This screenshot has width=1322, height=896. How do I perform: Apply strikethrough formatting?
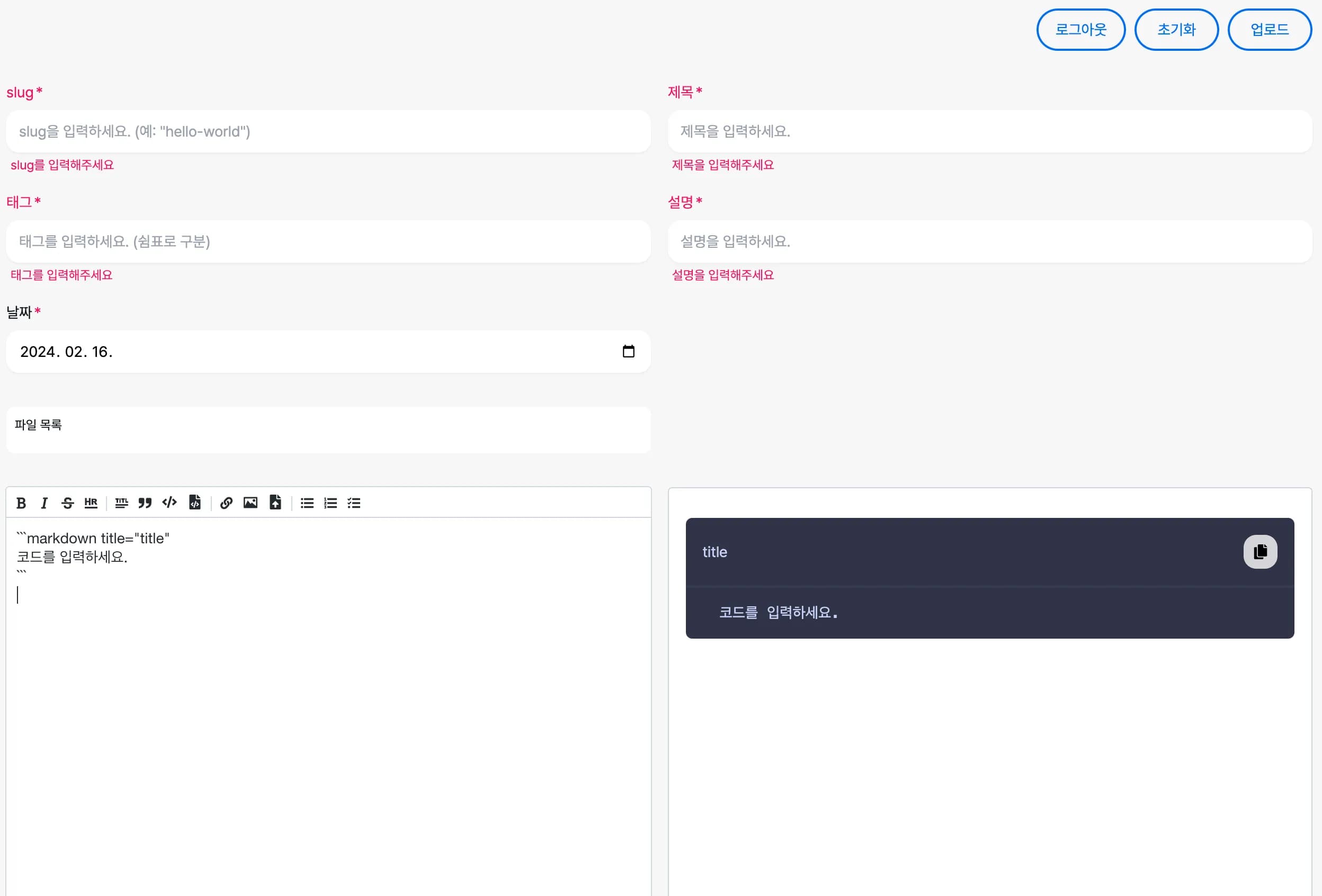click(68, 503)
